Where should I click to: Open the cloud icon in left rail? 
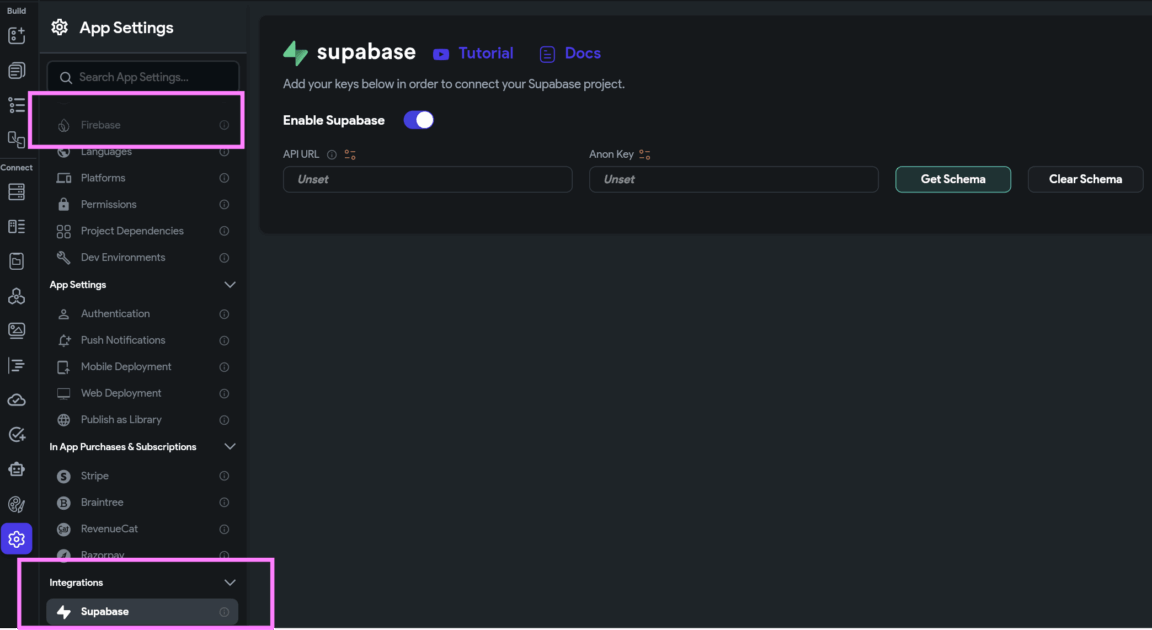16,400
